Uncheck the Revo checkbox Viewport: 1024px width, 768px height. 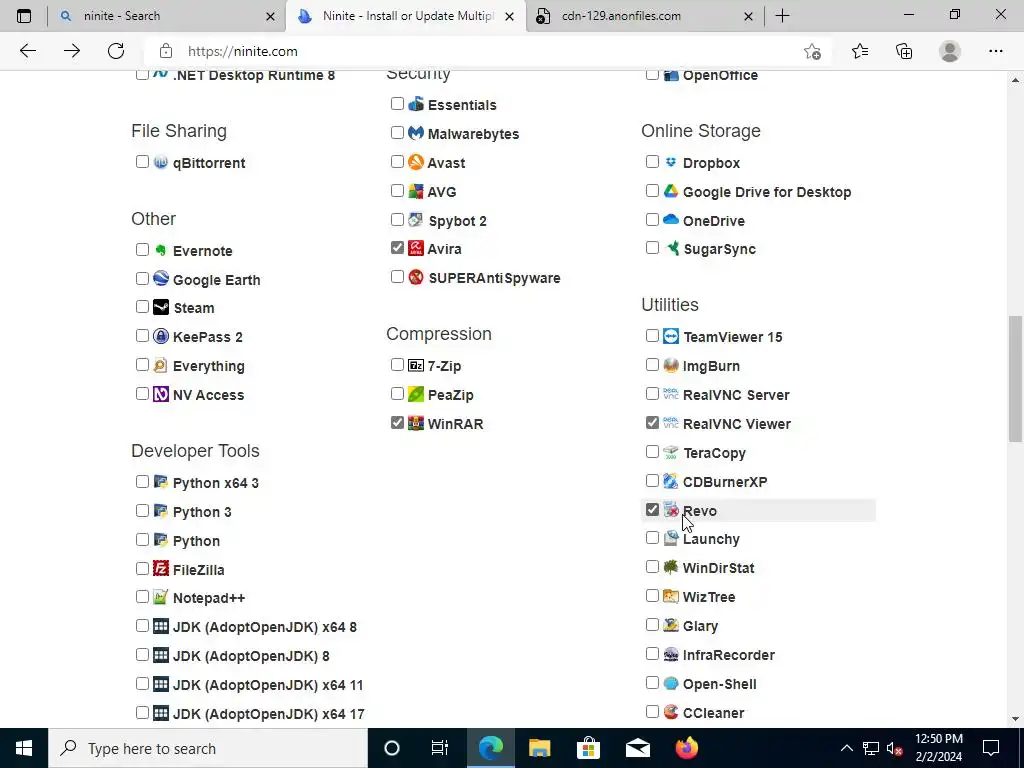pyautogui.click(x=652, y=509)
